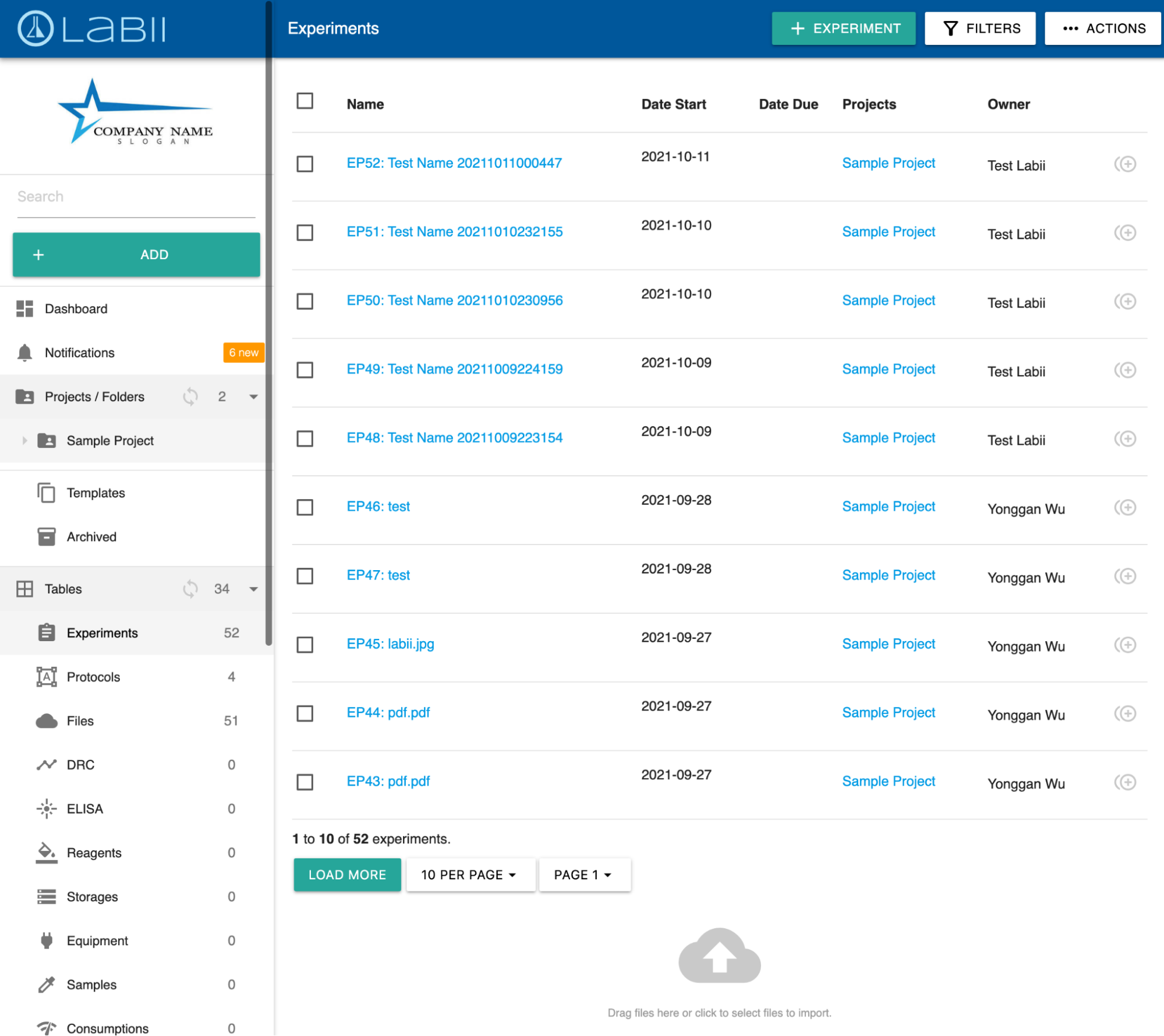1164x1036 pixels.
Task: Select the checkbox for EP45: labii.jpg
Action: click(305, 645)
